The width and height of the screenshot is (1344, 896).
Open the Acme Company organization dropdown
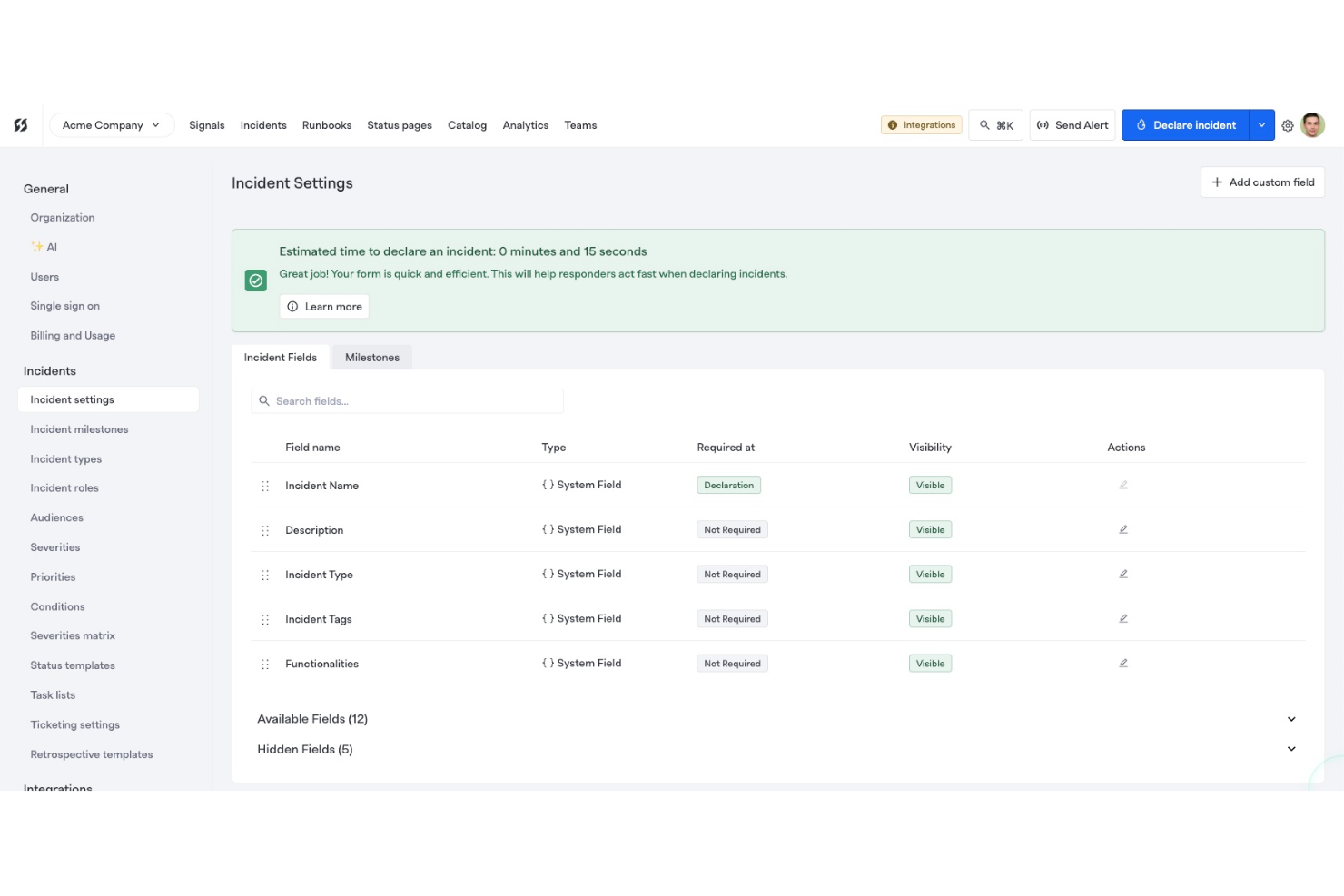coord(112,125)
